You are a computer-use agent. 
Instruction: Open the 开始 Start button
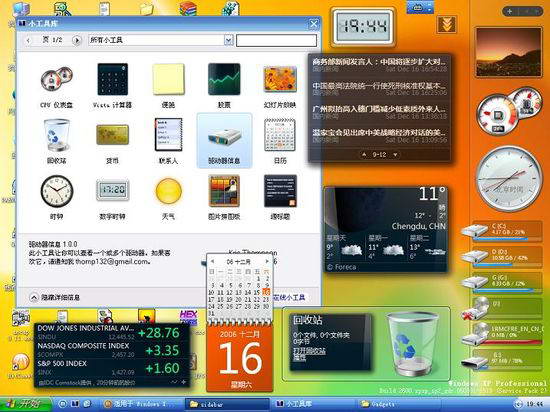tap(26, 404)
